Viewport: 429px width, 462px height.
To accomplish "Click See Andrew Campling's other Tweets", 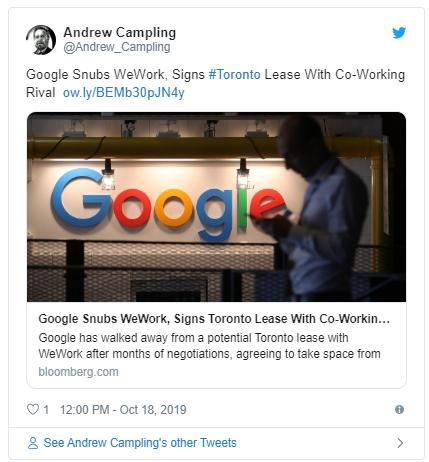I will (x=140, y=443).
